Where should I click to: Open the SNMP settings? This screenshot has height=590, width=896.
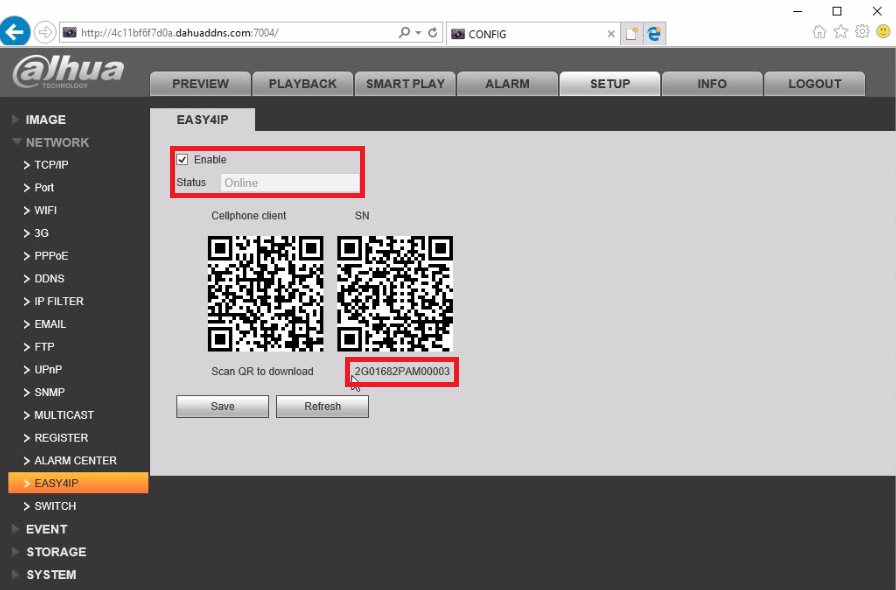click(x=49, y=393)
